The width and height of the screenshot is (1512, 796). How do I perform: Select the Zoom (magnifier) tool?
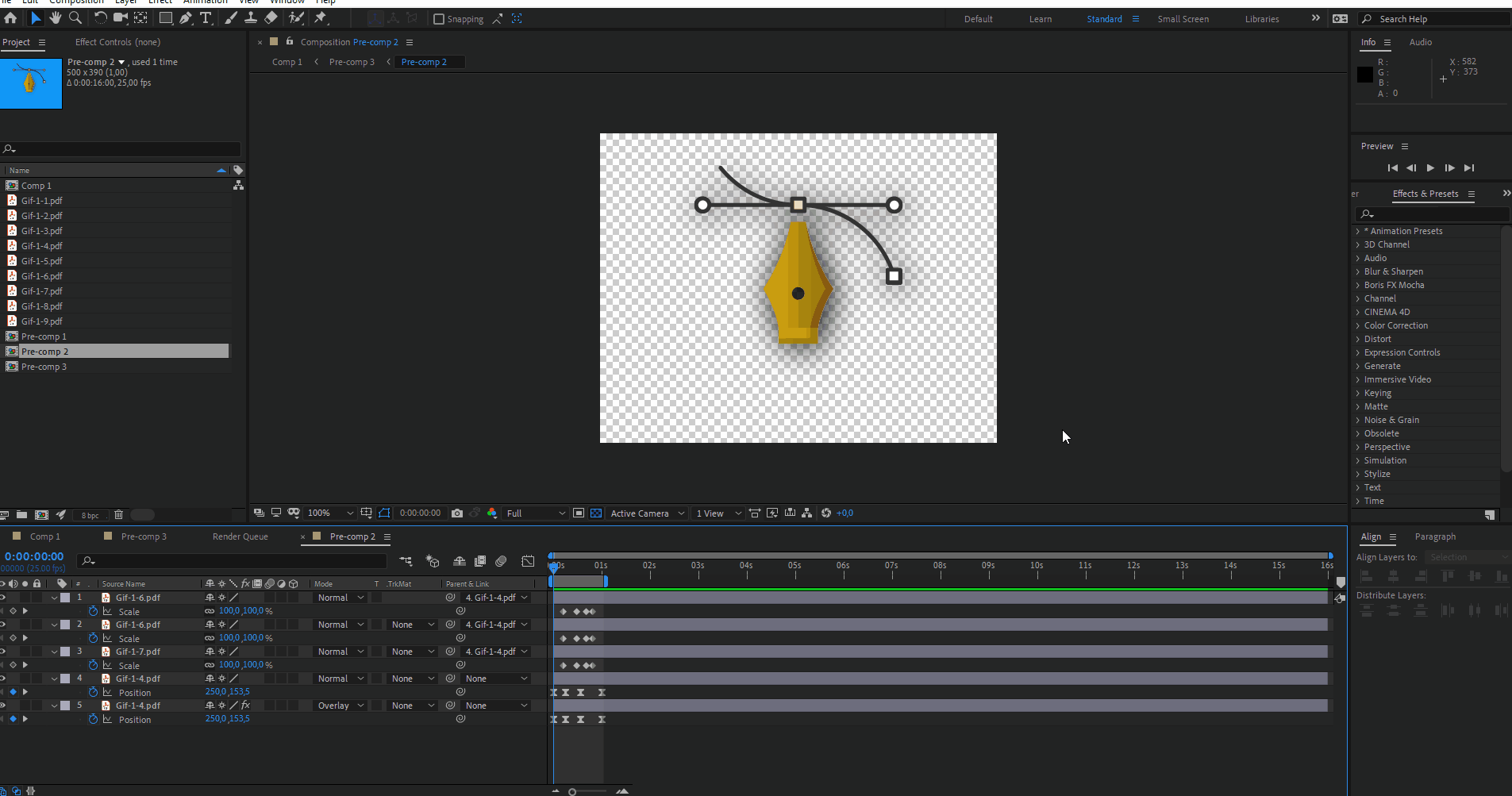75,17
